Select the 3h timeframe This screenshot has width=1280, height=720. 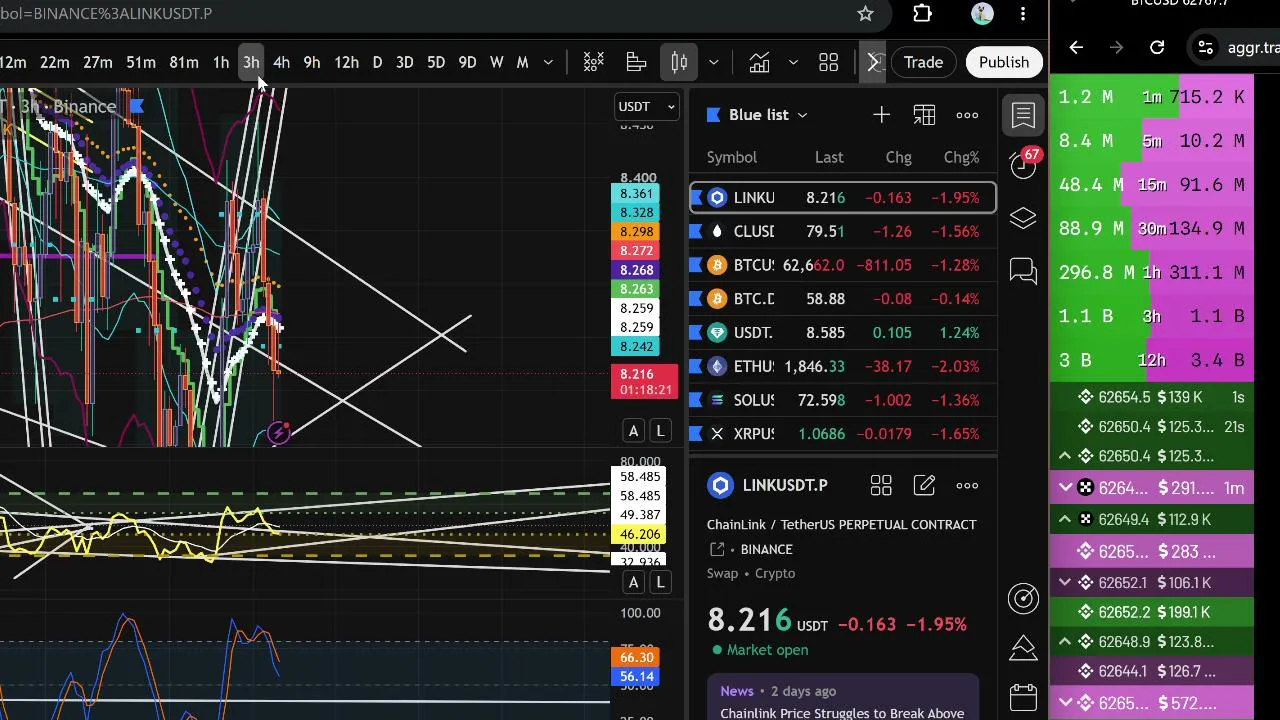[x=251, y=63]
